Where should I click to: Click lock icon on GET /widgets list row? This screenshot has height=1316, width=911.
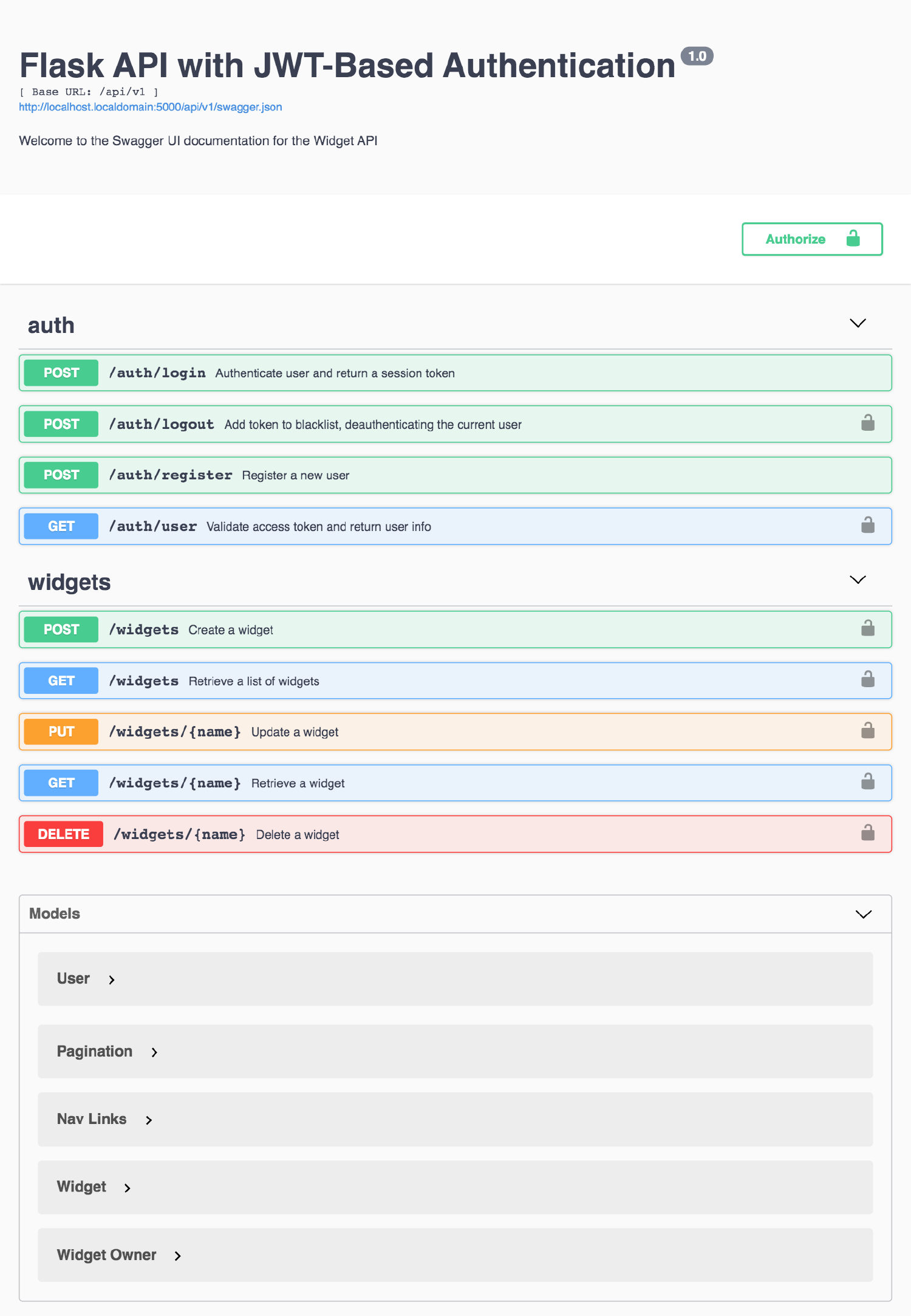tap(867, 679)
